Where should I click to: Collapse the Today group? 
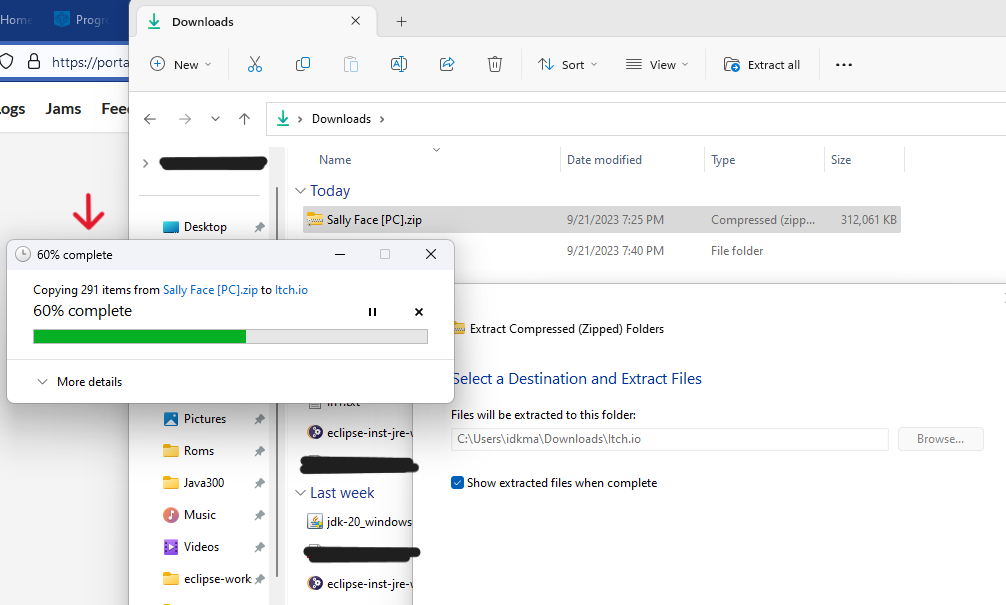point(300,191)
